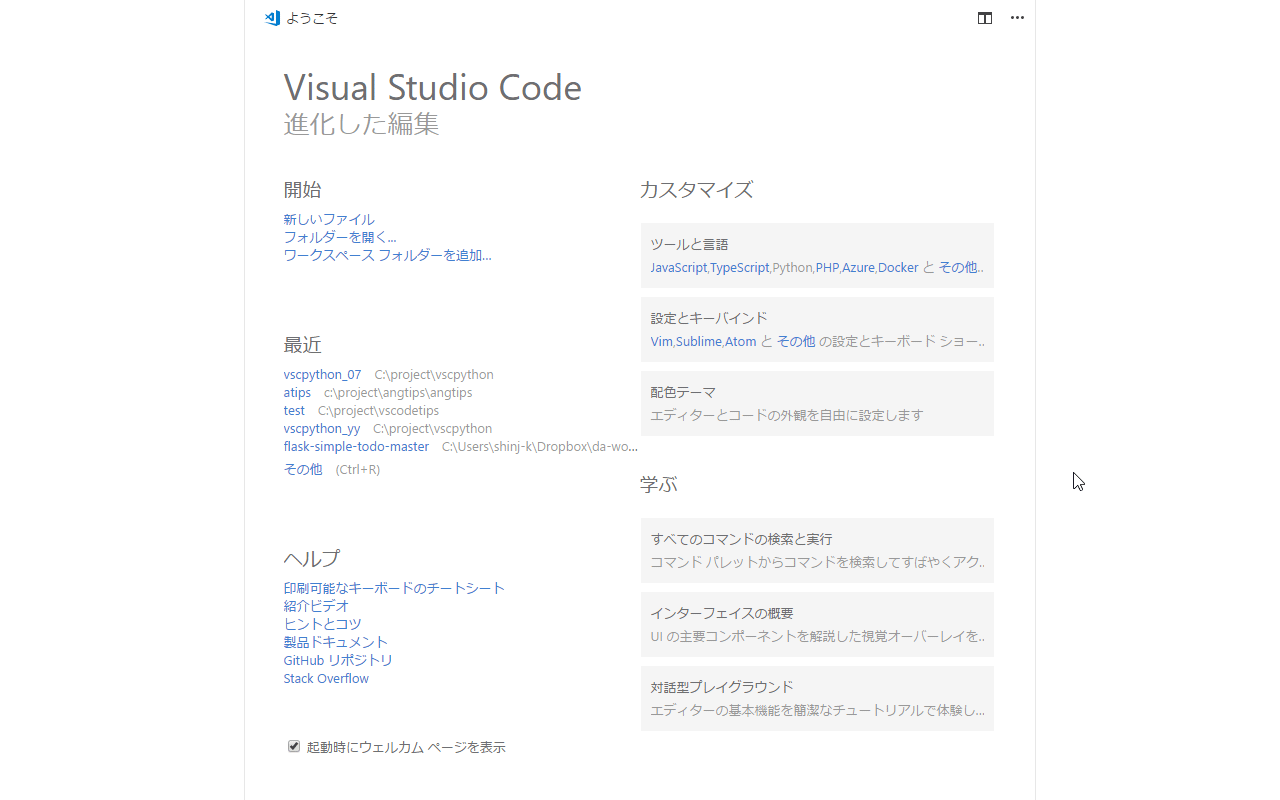The height and width of the screenshot is (800, 1280).
Task: Open recent project vscpython_07
Action: coord(322,375)
